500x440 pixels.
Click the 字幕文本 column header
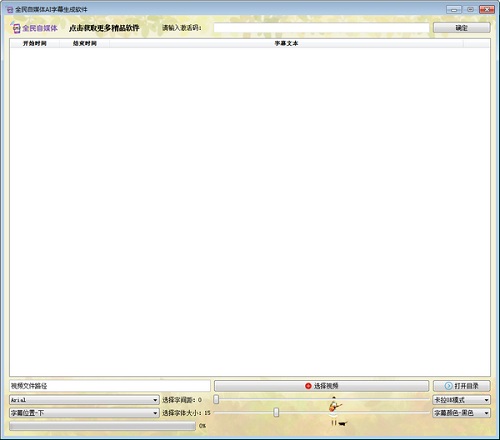click(286, 43)
